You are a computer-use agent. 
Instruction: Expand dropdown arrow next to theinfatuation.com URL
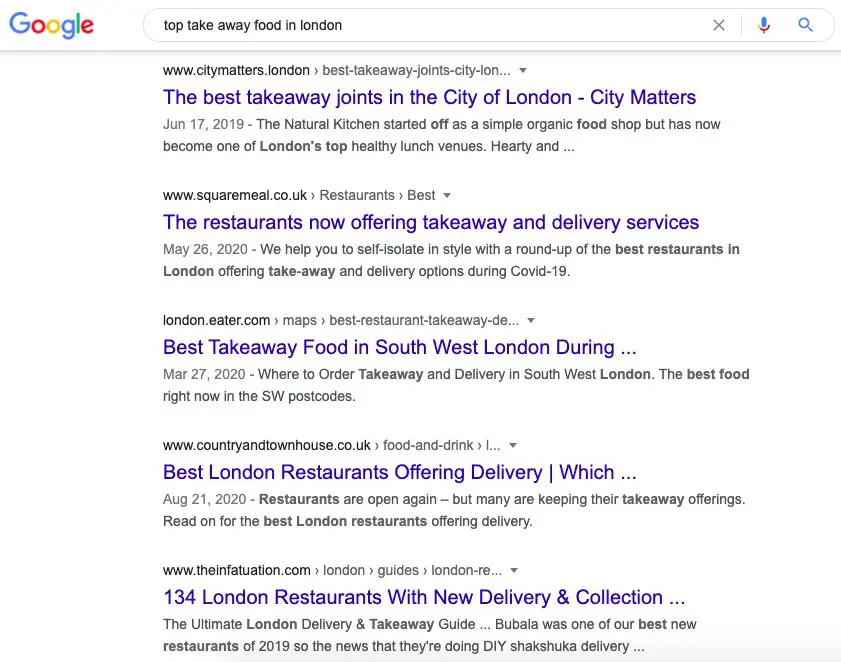(x=514, y=570)
